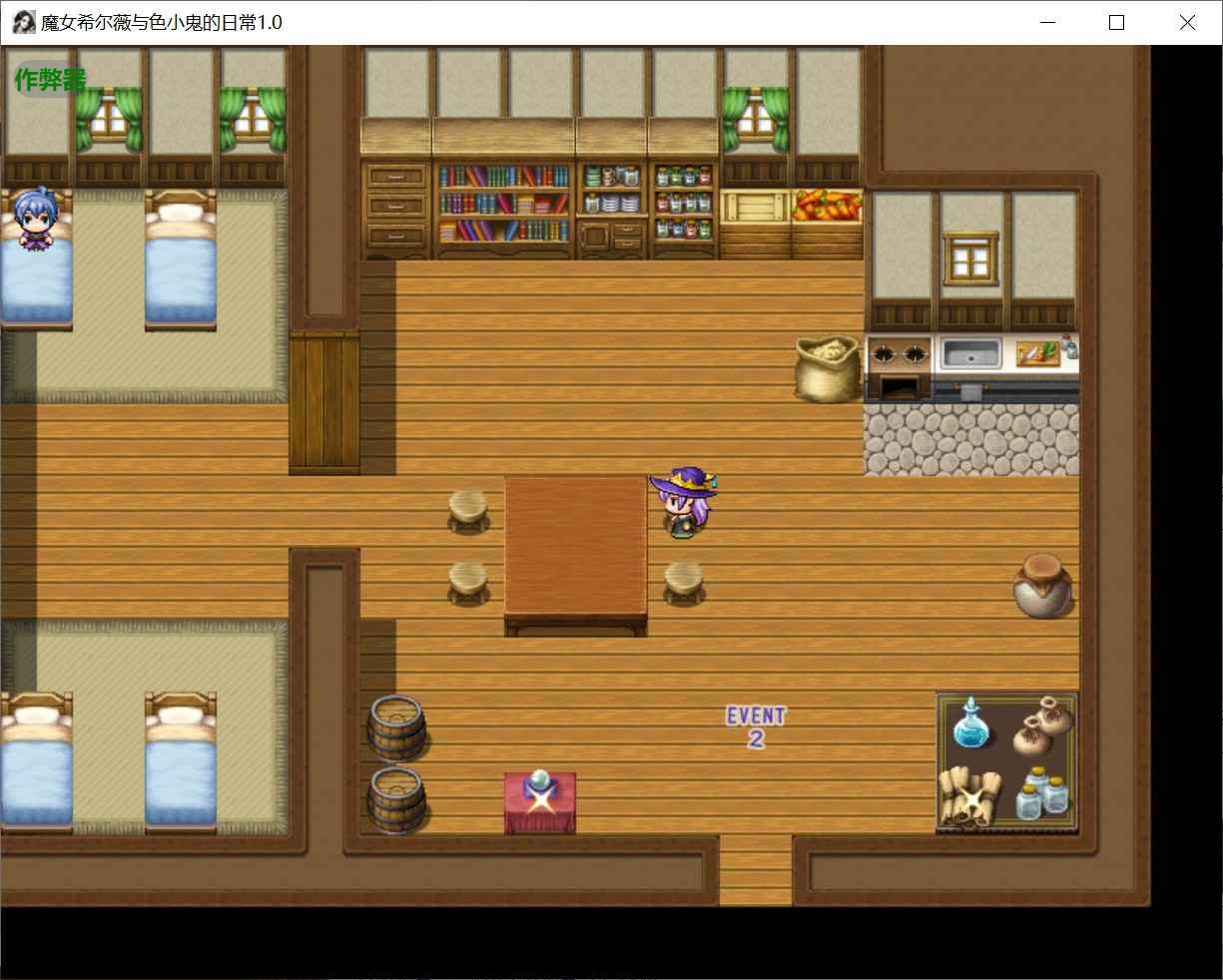Click the two-burner stove
This screenshot has height=980, width=1223.
click(898, 354)
